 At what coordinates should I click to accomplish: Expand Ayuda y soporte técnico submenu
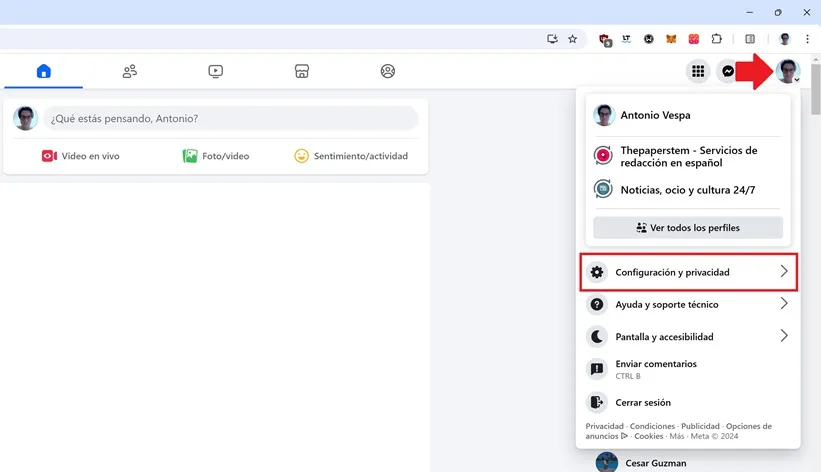tap(688, 304)
